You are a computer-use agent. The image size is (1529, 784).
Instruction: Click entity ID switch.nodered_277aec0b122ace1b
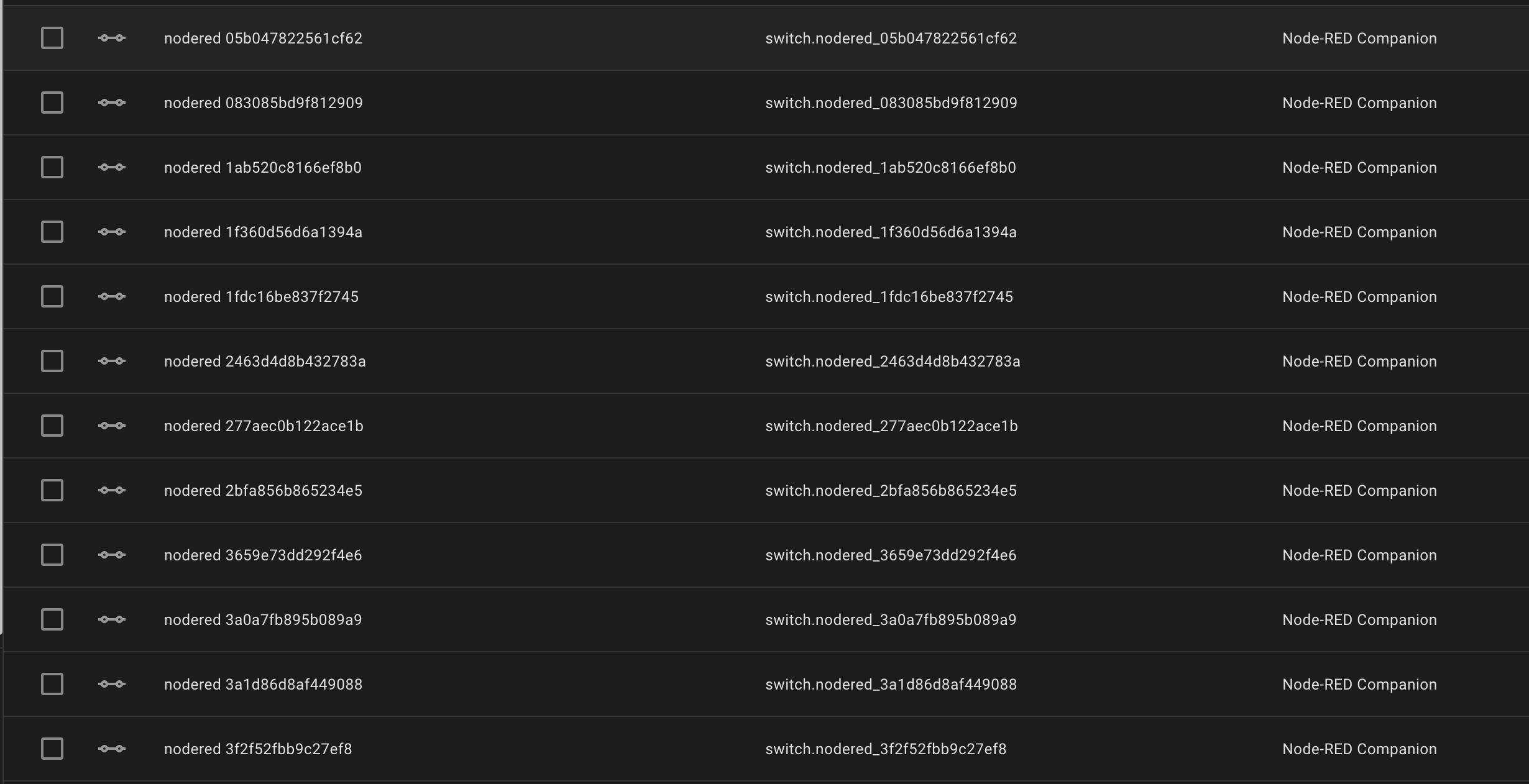tap(891, 426)
